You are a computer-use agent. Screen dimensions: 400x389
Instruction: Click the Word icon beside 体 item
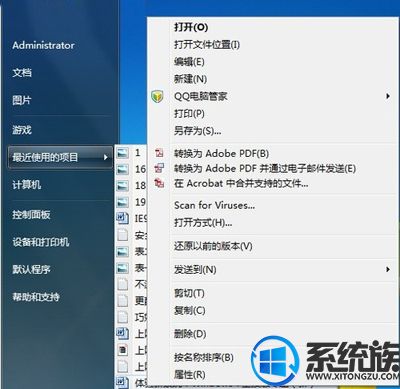tap(123, 382)
